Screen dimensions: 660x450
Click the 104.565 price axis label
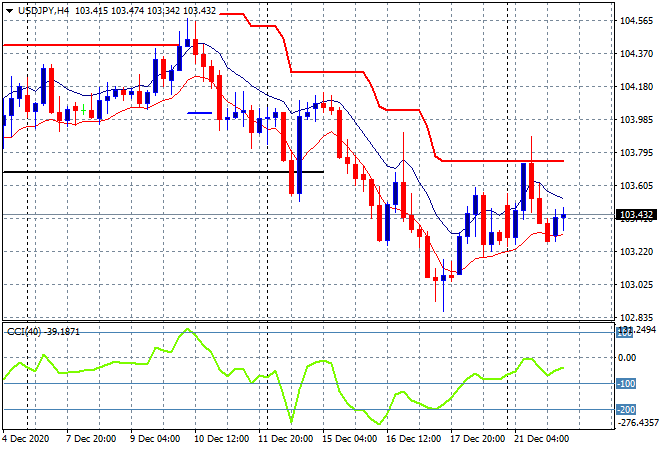click(x=636, y=21)
